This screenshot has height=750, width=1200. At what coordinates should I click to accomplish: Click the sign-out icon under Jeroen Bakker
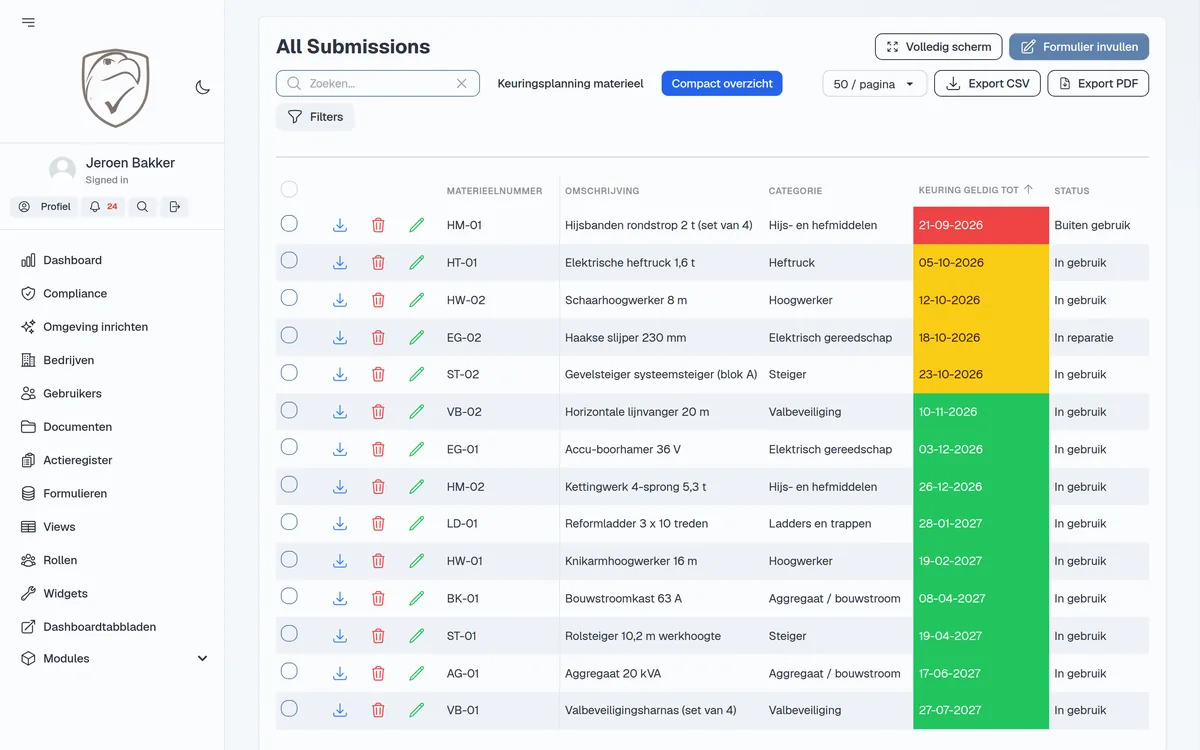(174, 207)
